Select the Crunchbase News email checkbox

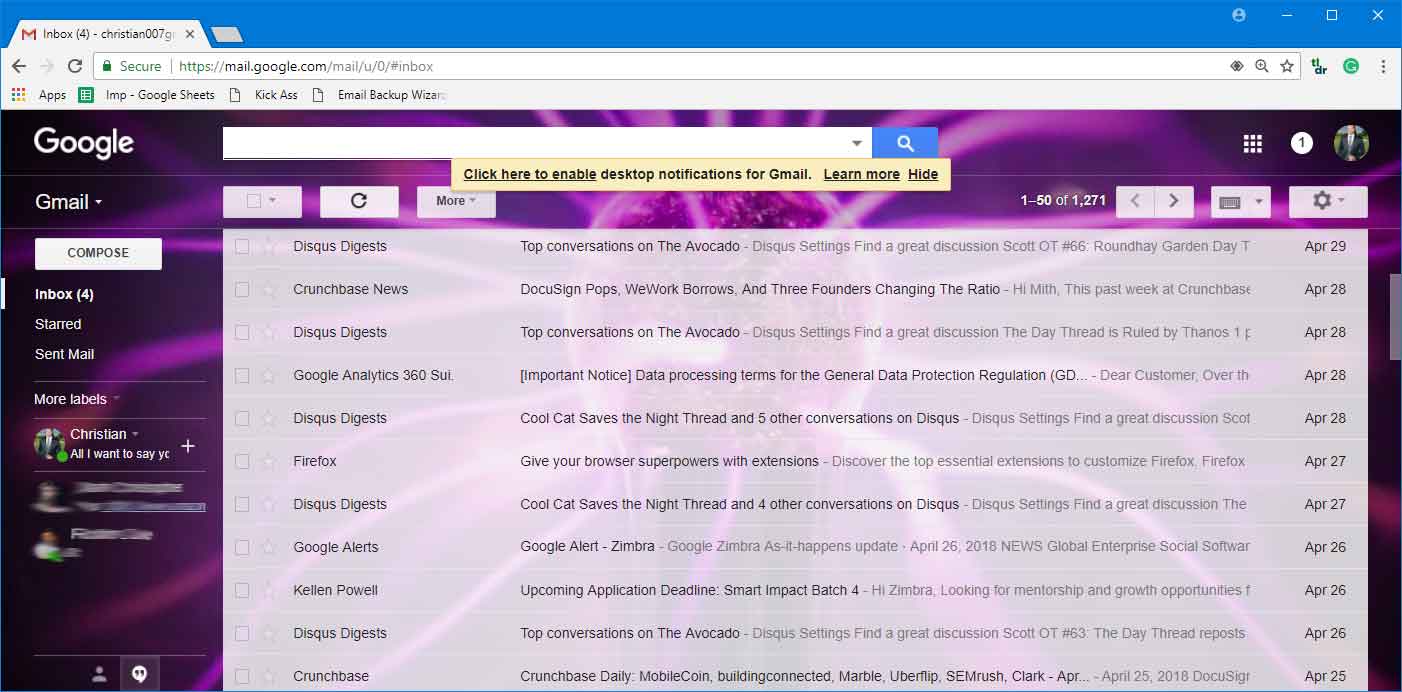coord(241,290)
